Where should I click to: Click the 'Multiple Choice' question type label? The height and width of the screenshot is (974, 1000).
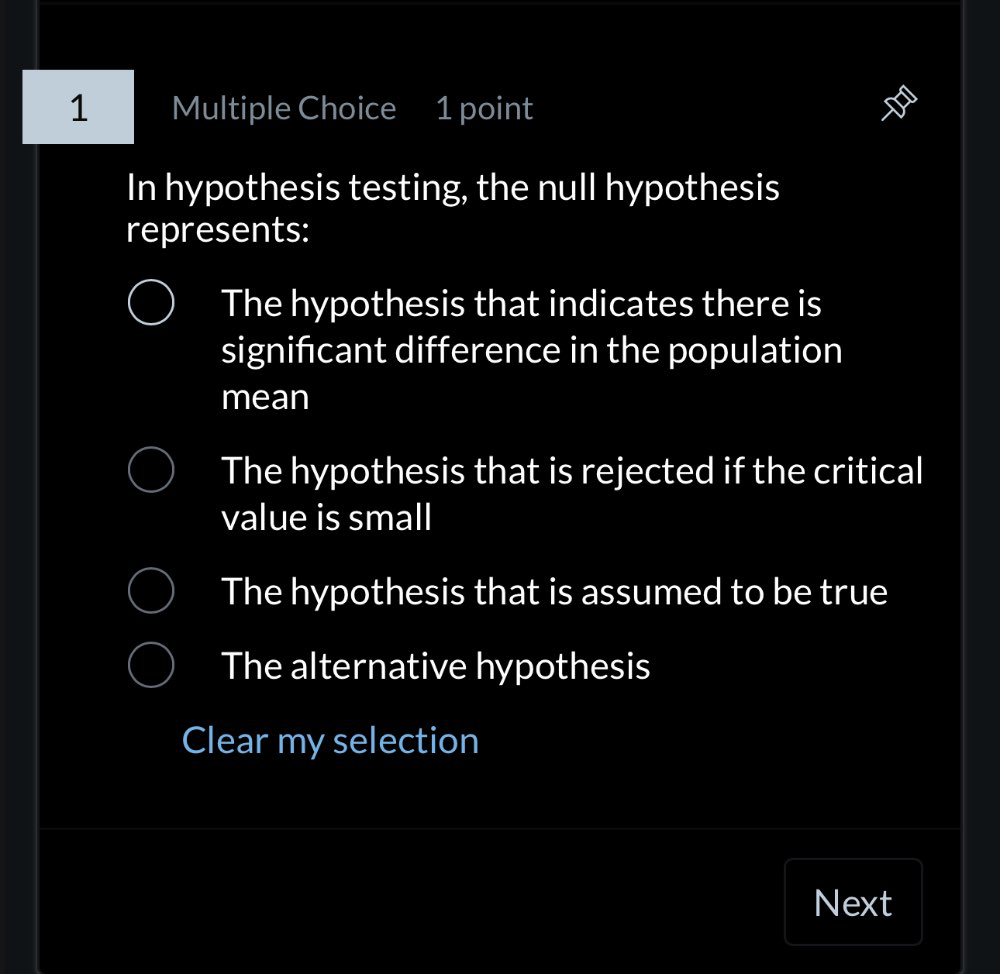[284, 108]
